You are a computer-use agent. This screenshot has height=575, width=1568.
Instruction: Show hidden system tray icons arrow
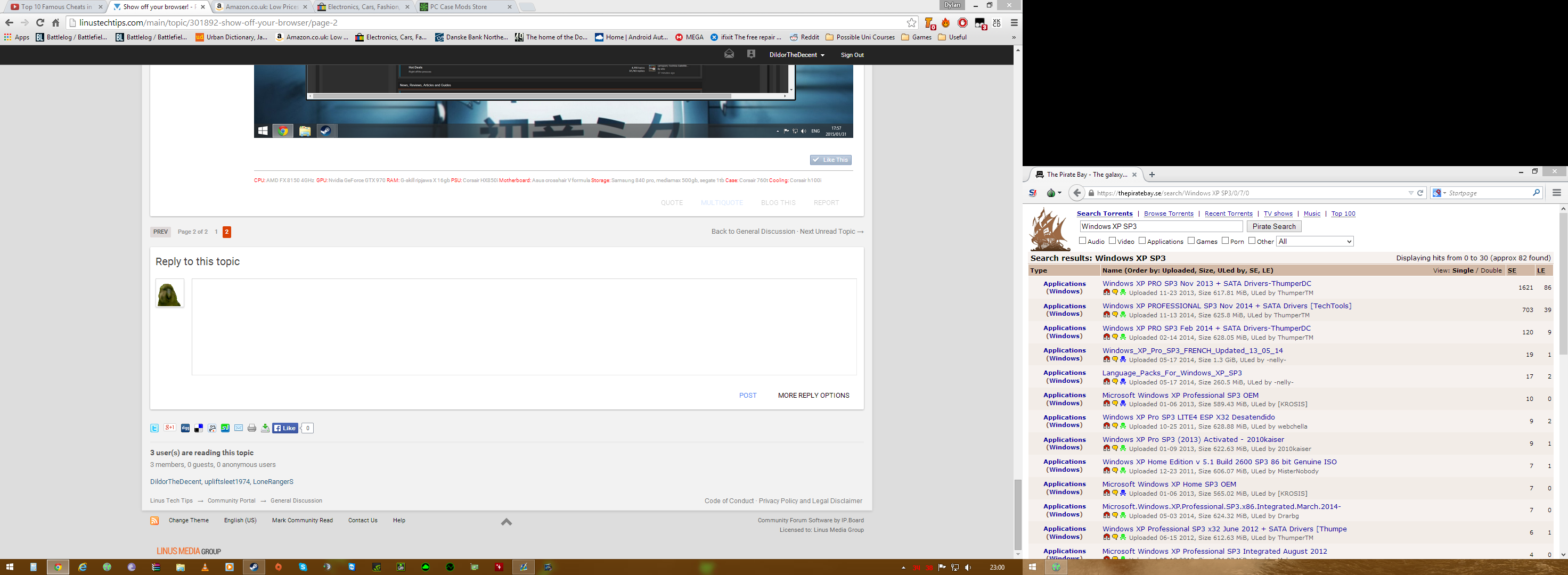click(903, 568)
